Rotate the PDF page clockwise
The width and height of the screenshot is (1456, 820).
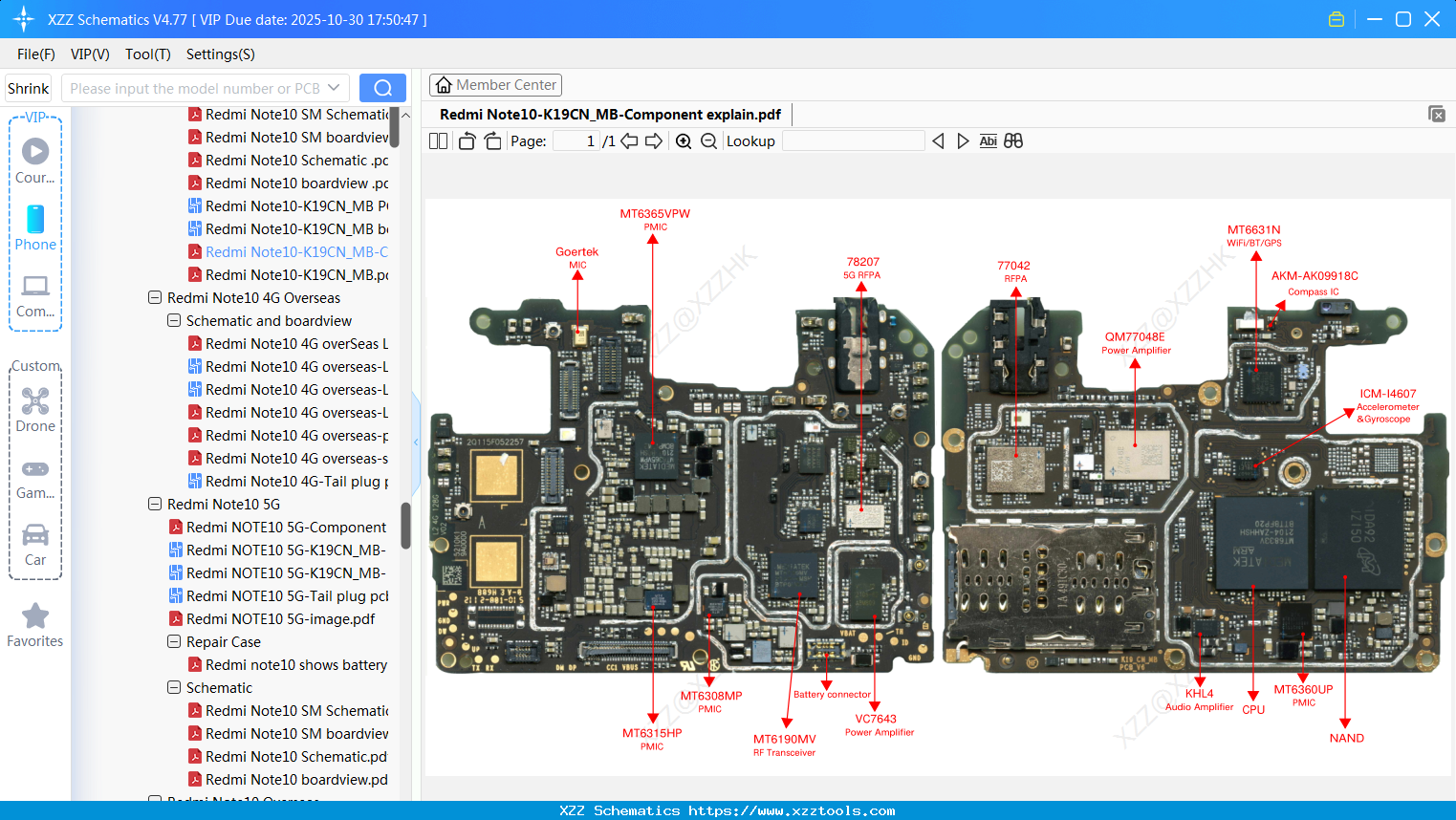491,140
